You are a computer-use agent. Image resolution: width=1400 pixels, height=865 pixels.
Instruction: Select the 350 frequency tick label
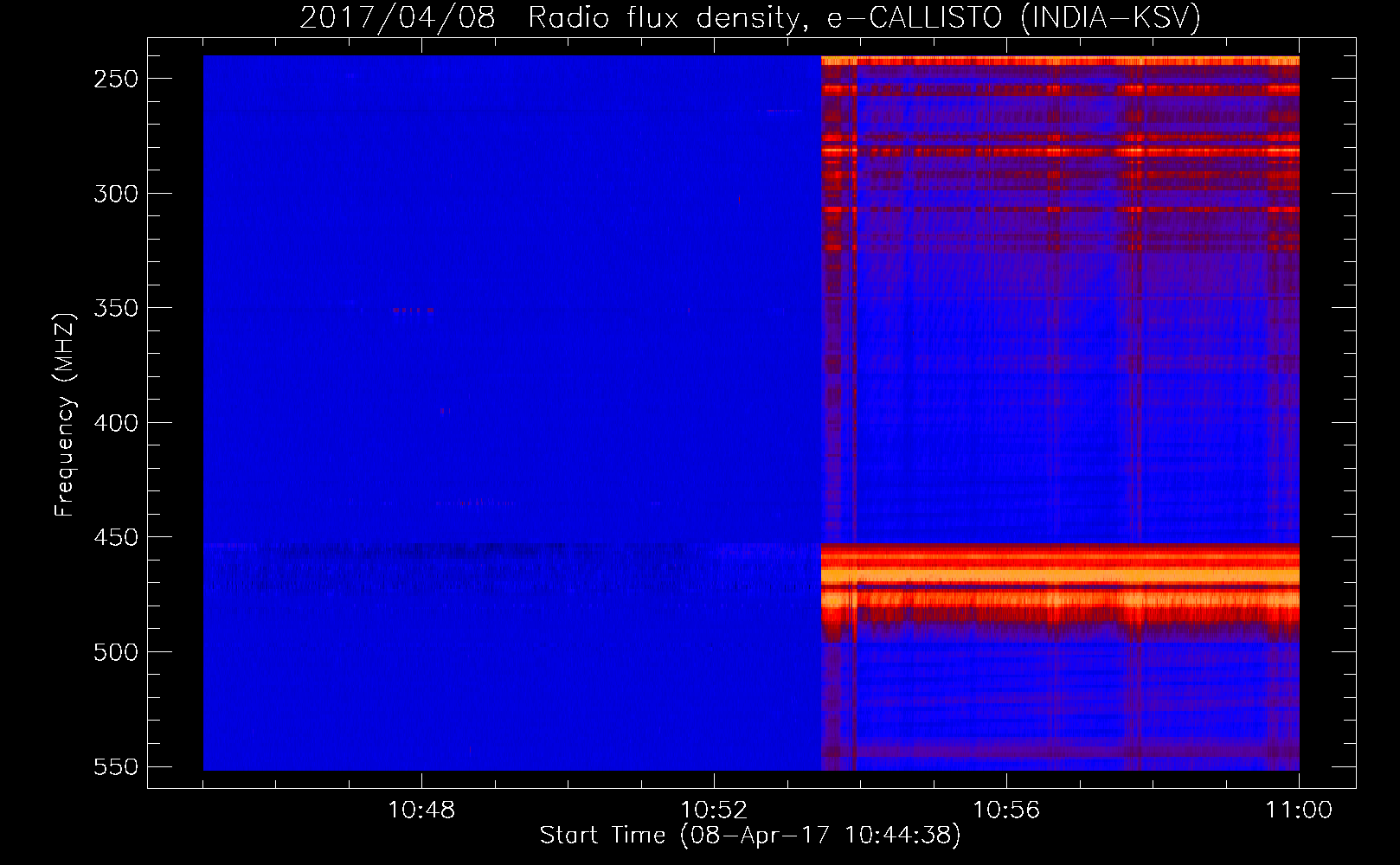tap(116, 308)
